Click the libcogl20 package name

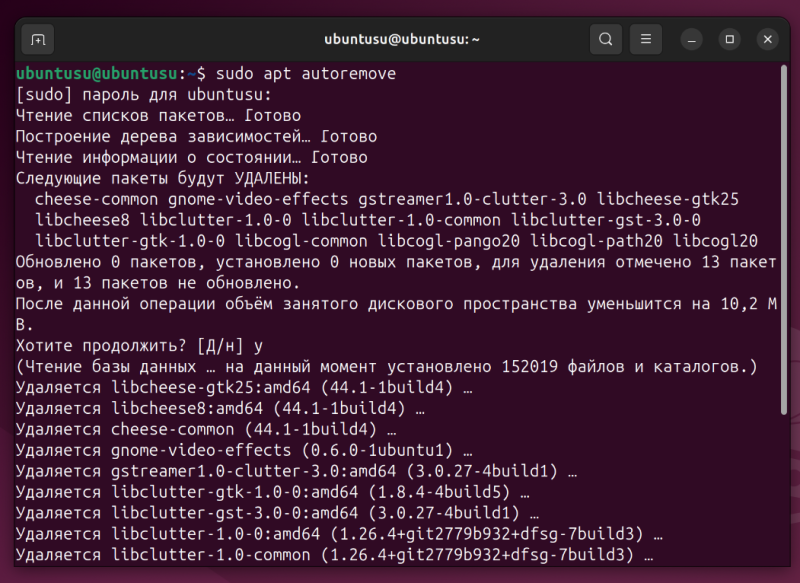(x=715, y=241)
